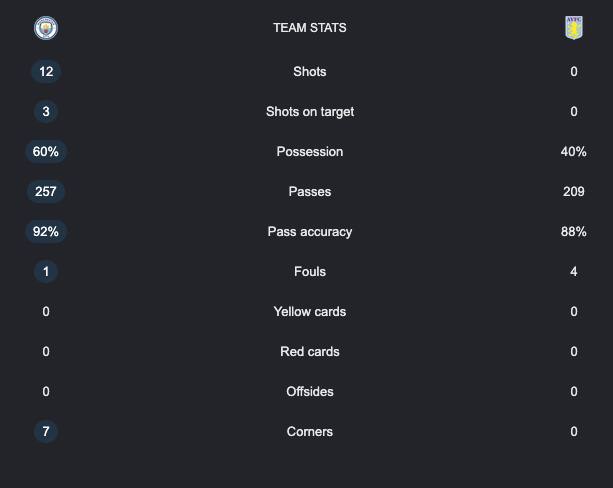Click the Shots on target label
613x488 pixels.
310,112
